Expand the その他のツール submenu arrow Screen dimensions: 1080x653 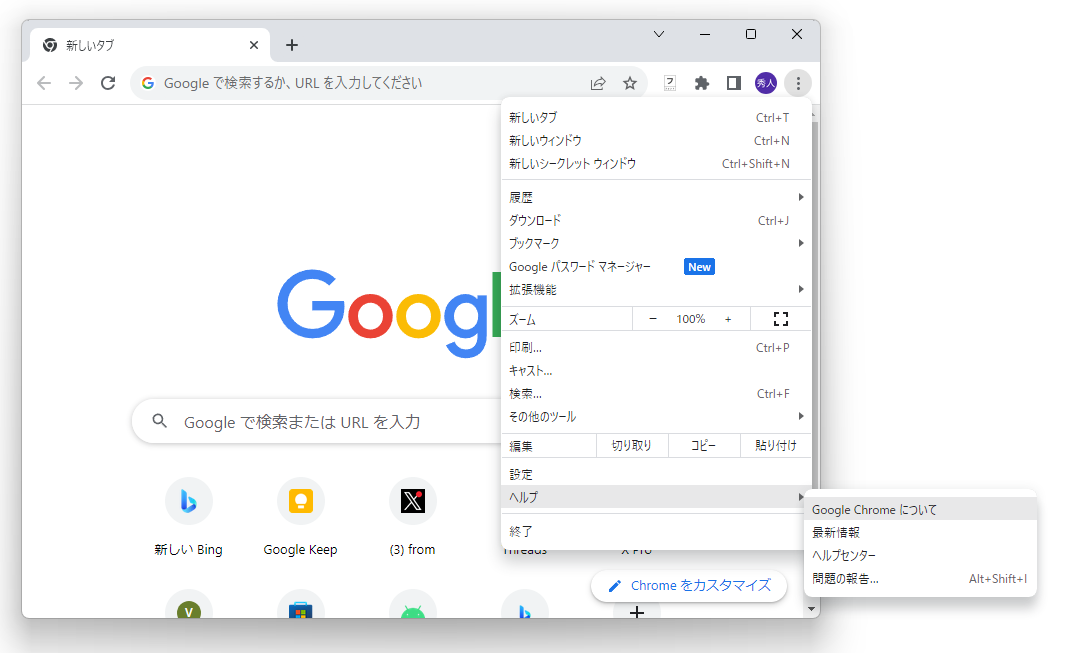coord(800,416)
